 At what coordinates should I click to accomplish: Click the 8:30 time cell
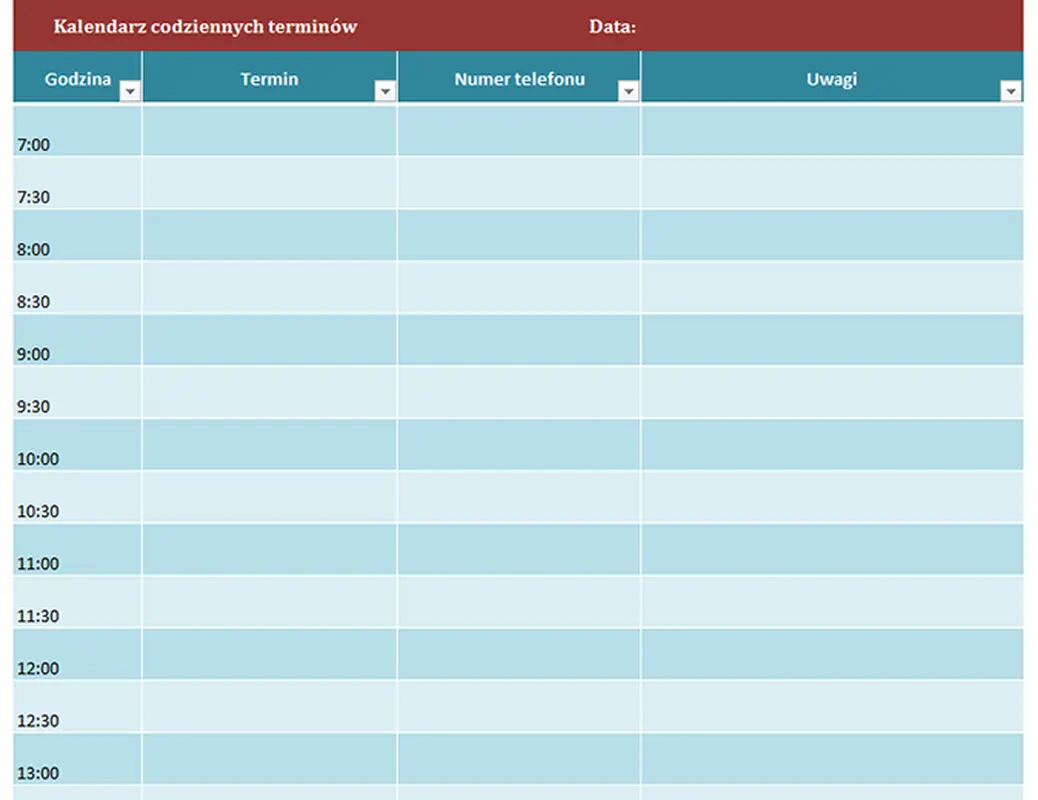pos(78,288)
